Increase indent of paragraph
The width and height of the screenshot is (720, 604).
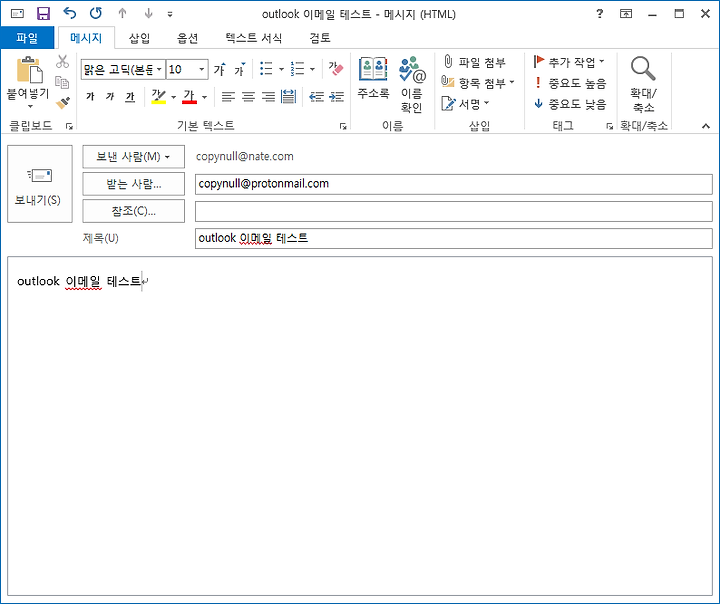(x=337, y=96)
